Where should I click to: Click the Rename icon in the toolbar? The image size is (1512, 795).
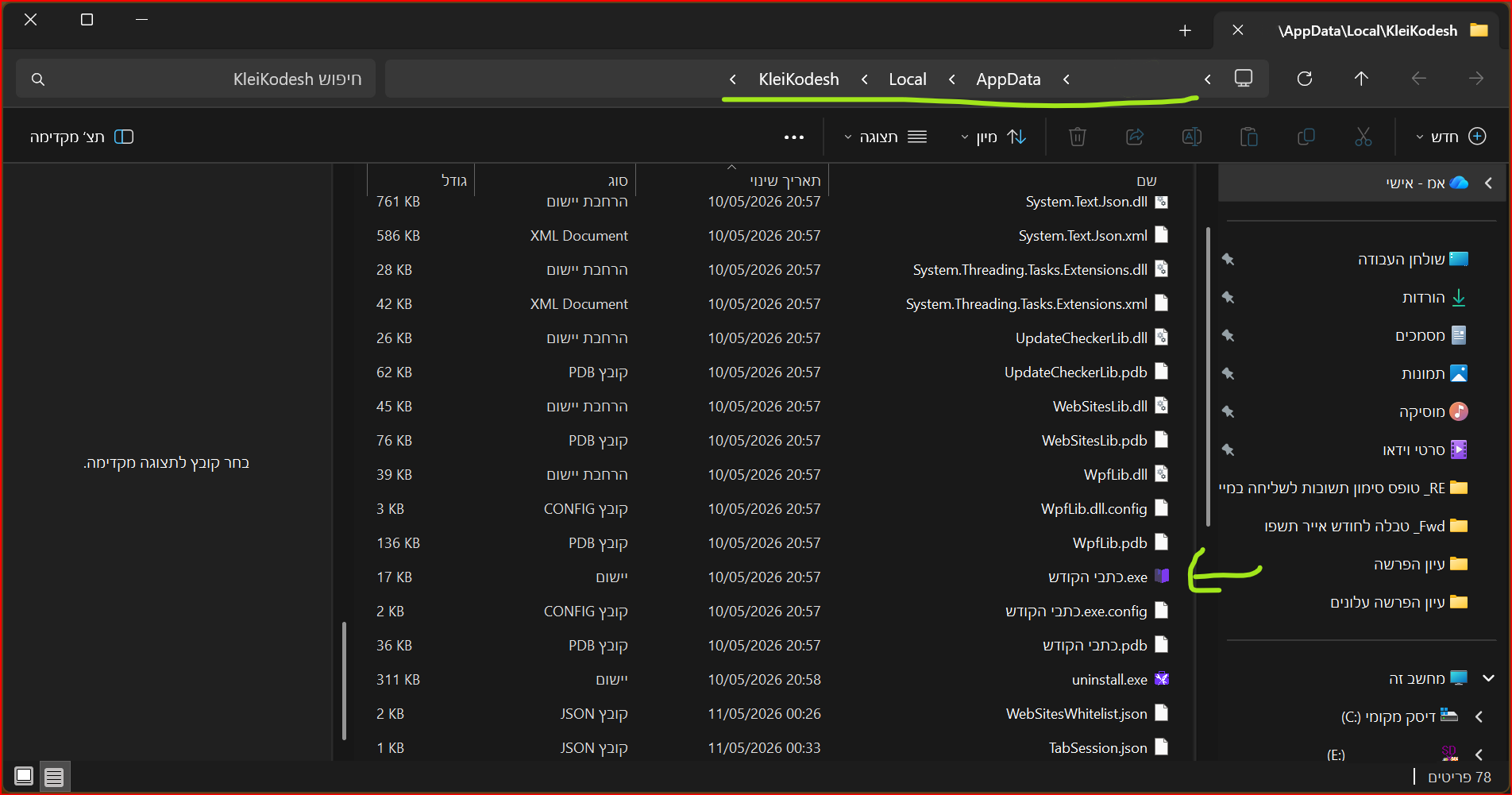click(1191, 137)
